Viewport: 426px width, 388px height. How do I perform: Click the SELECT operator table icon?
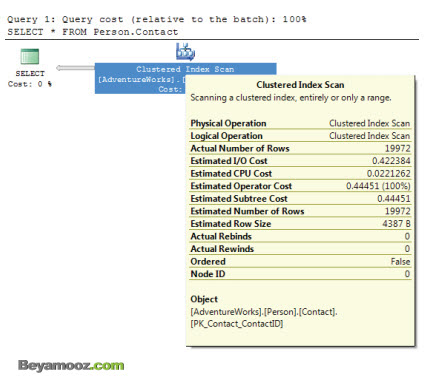tap(30, 57)
